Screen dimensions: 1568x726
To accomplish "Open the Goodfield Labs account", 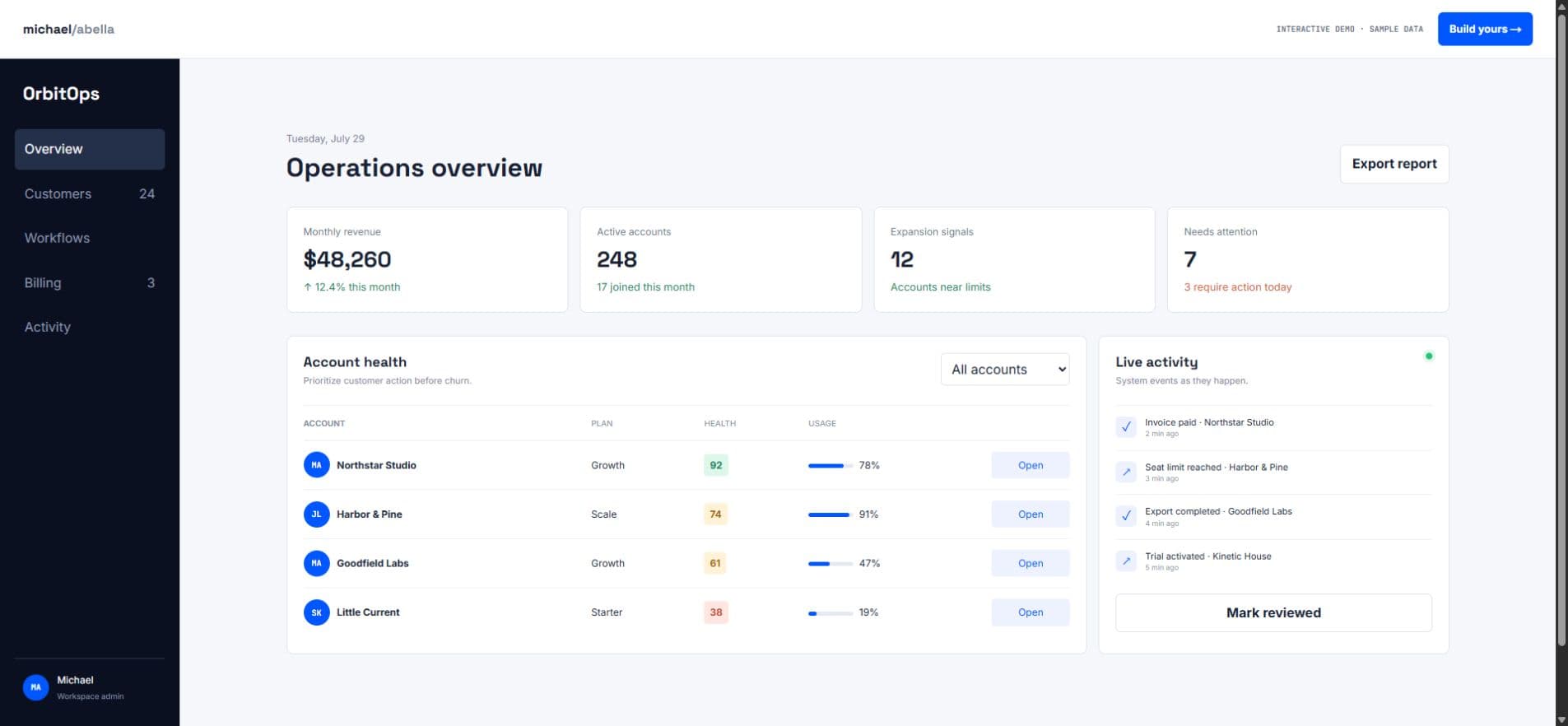I will pyautogui.click(x=1031, y=563).
